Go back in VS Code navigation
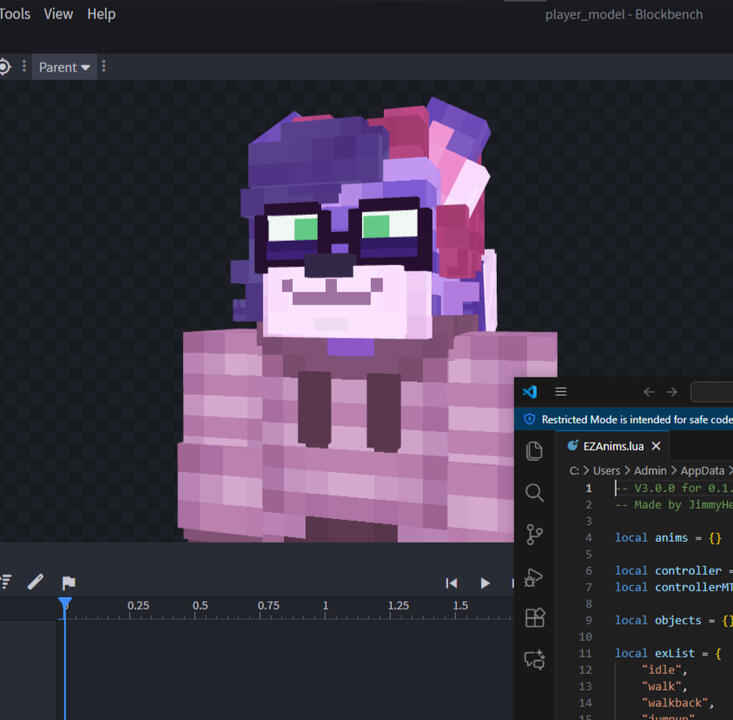This screenshot has height=720, width=733. pyautogui.click(x=649, y=392)
